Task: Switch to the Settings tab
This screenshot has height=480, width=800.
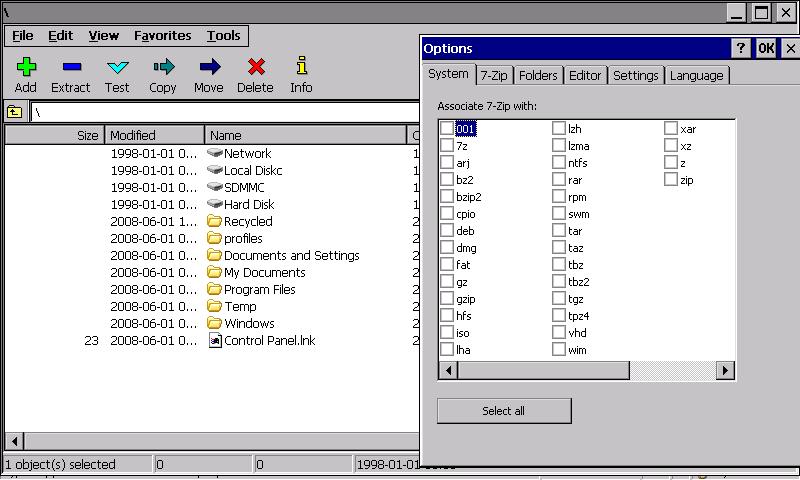Action: pyautogui.click(x=636, y=75)
